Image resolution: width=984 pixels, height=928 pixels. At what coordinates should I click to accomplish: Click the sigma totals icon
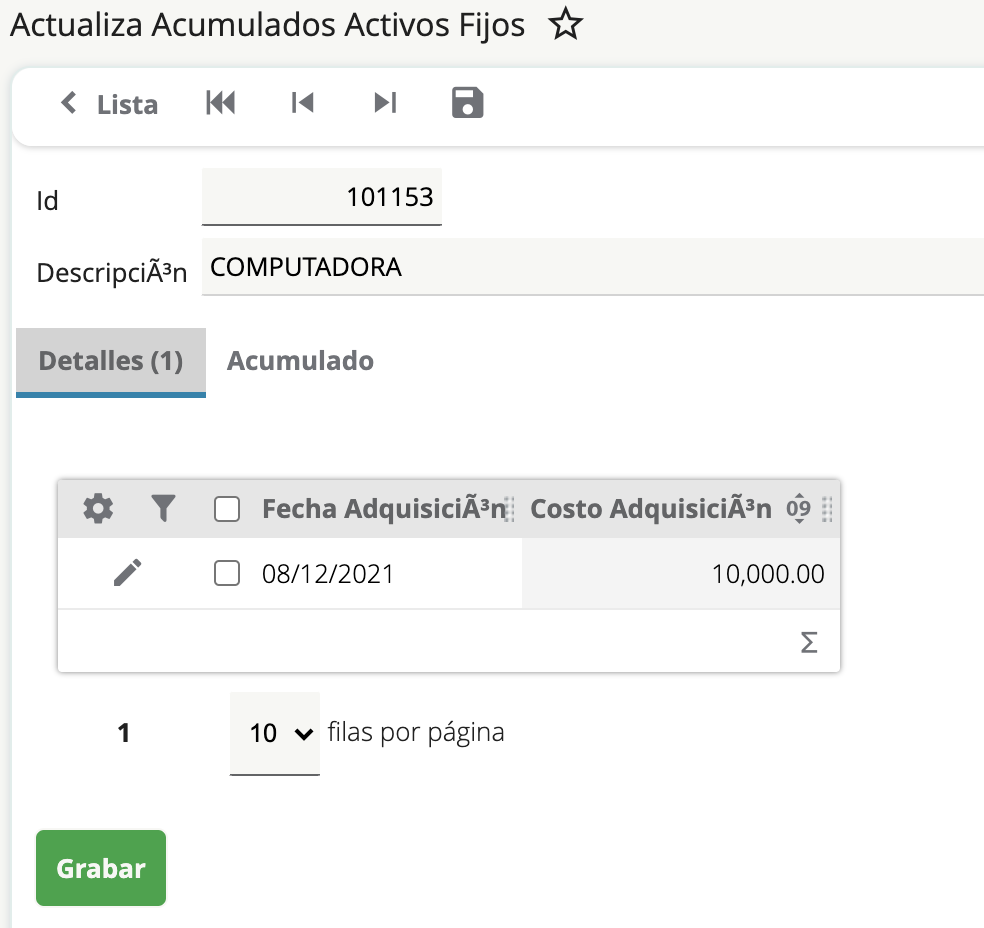tap(809, 642)
